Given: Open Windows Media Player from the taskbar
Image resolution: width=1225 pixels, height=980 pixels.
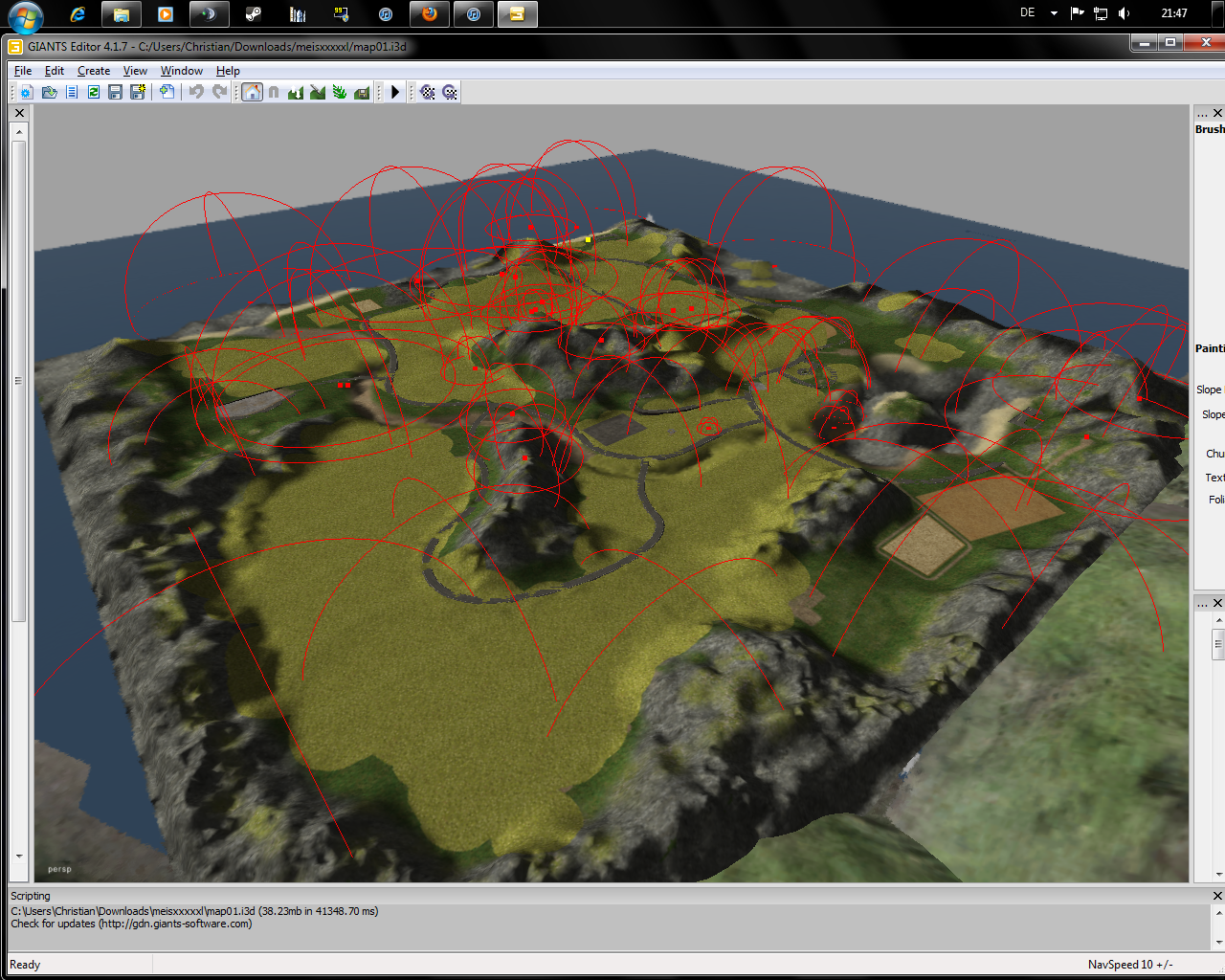Looking at the screenshot, I should pyautogui.click(x=166, y=13).
